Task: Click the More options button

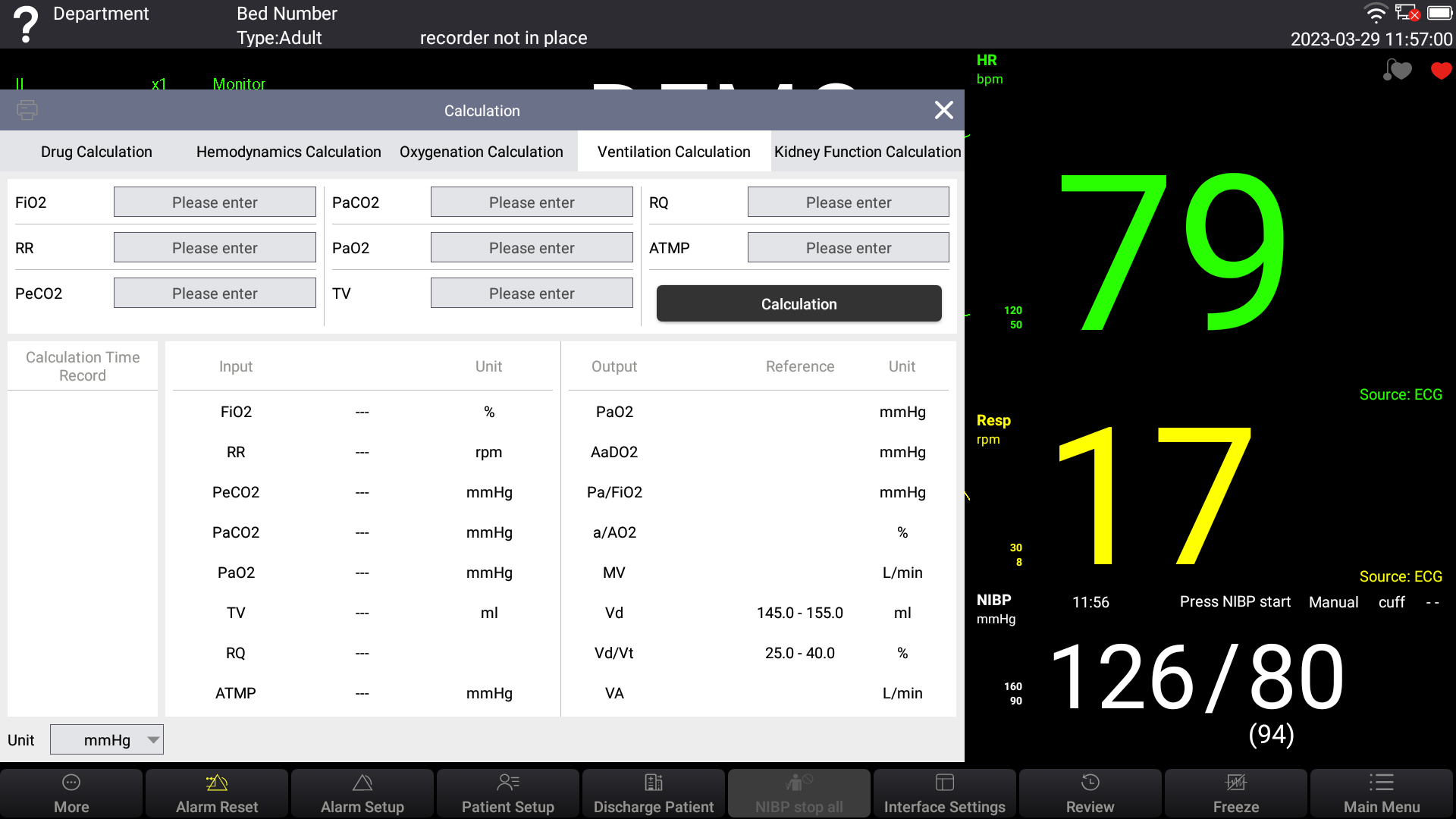Action: tap(71, 793)
